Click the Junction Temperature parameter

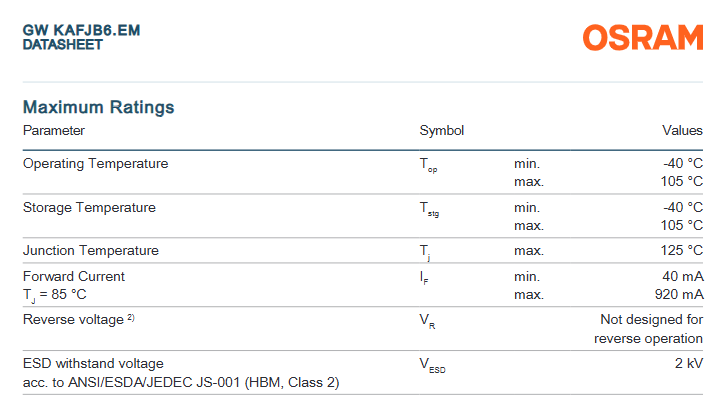coord(91,250)
